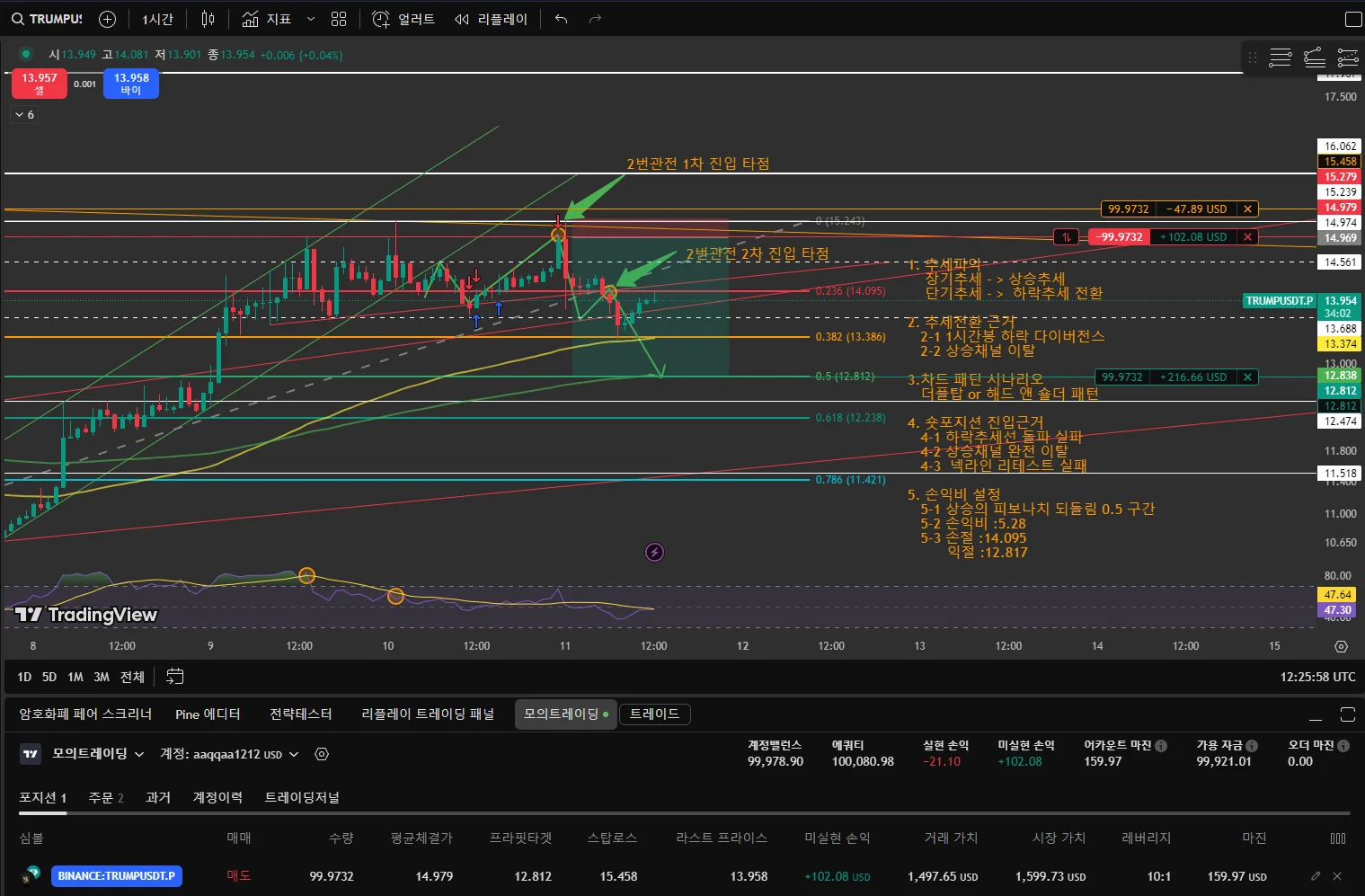Image resolution: width=1365 pixels, height=896 pixels.
Task: Close the TRUMPUSDT.P position row
Action: click(1337, 876)
